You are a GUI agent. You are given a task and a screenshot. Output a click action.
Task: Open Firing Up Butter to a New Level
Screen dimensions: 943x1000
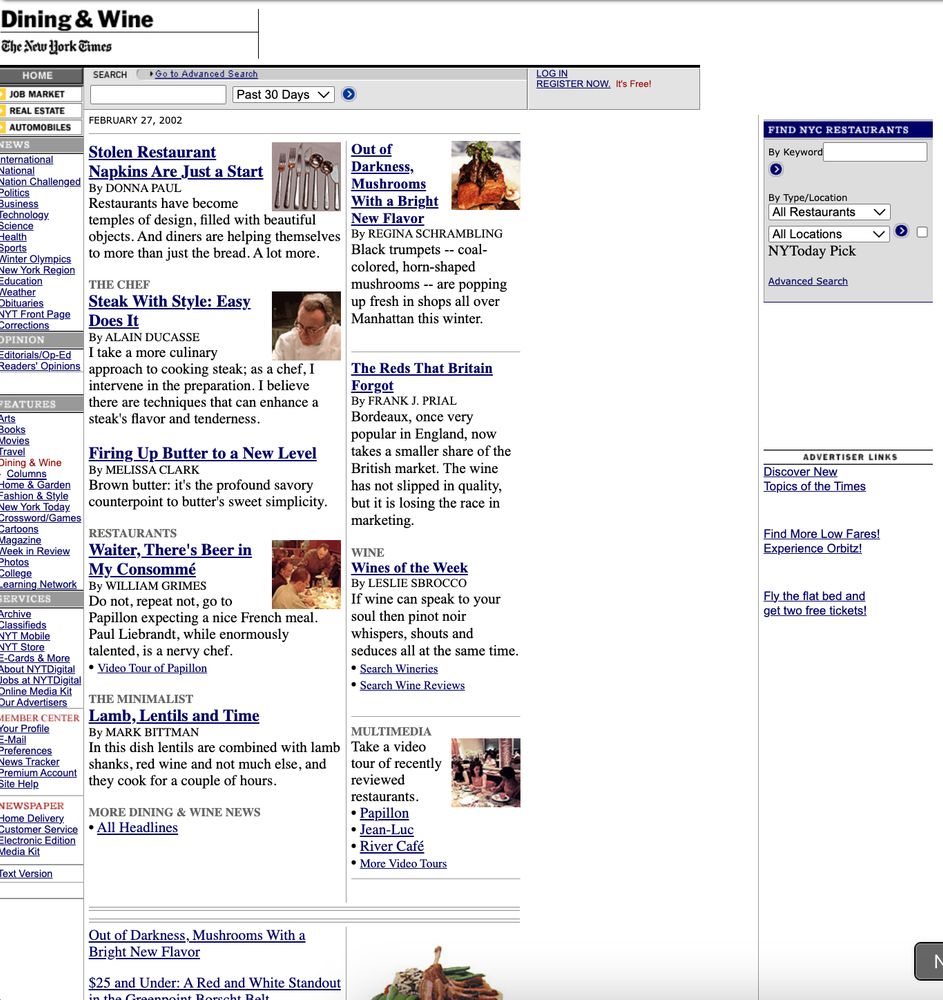202,453
